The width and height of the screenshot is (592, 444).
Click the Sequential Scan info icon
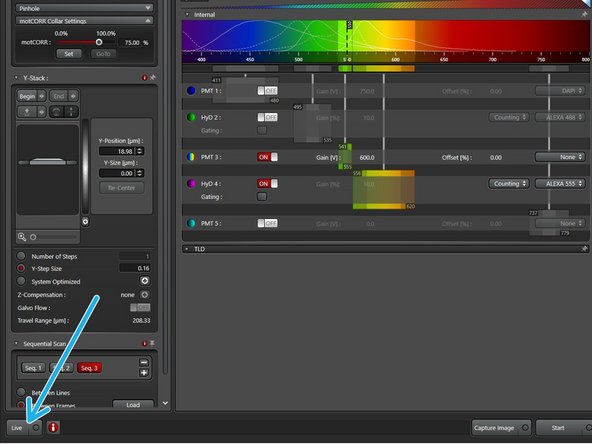[144, 343]
